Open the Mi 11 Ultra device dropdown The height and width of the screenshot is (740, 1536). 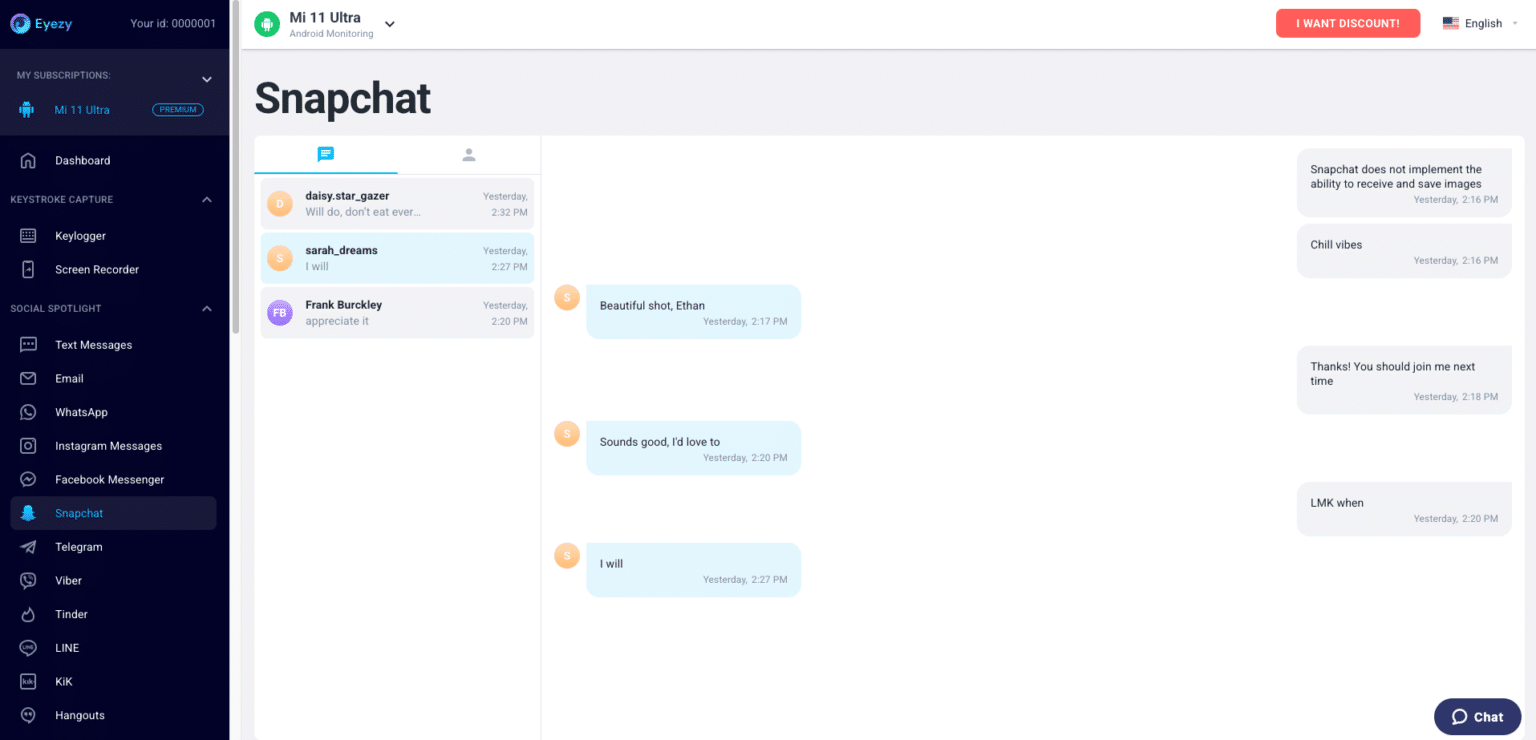[390, 24]
